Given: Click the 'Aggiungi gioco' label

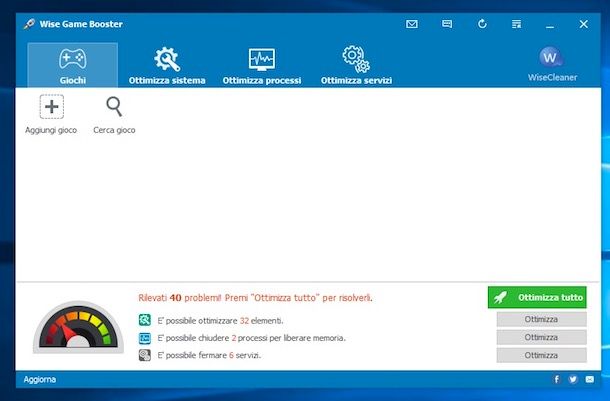Looking at the screenshot, I should pos(51,130).
